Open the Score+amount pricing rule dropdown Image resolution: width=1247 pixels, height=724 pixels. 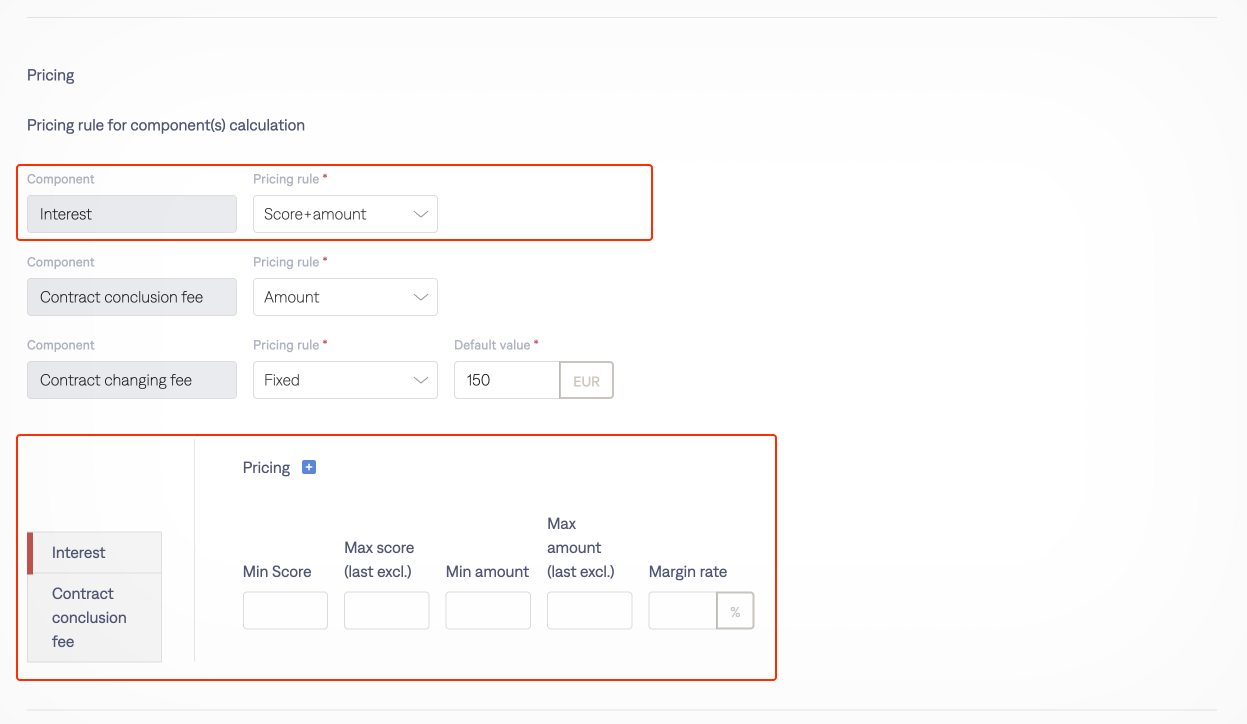point(345,214)
